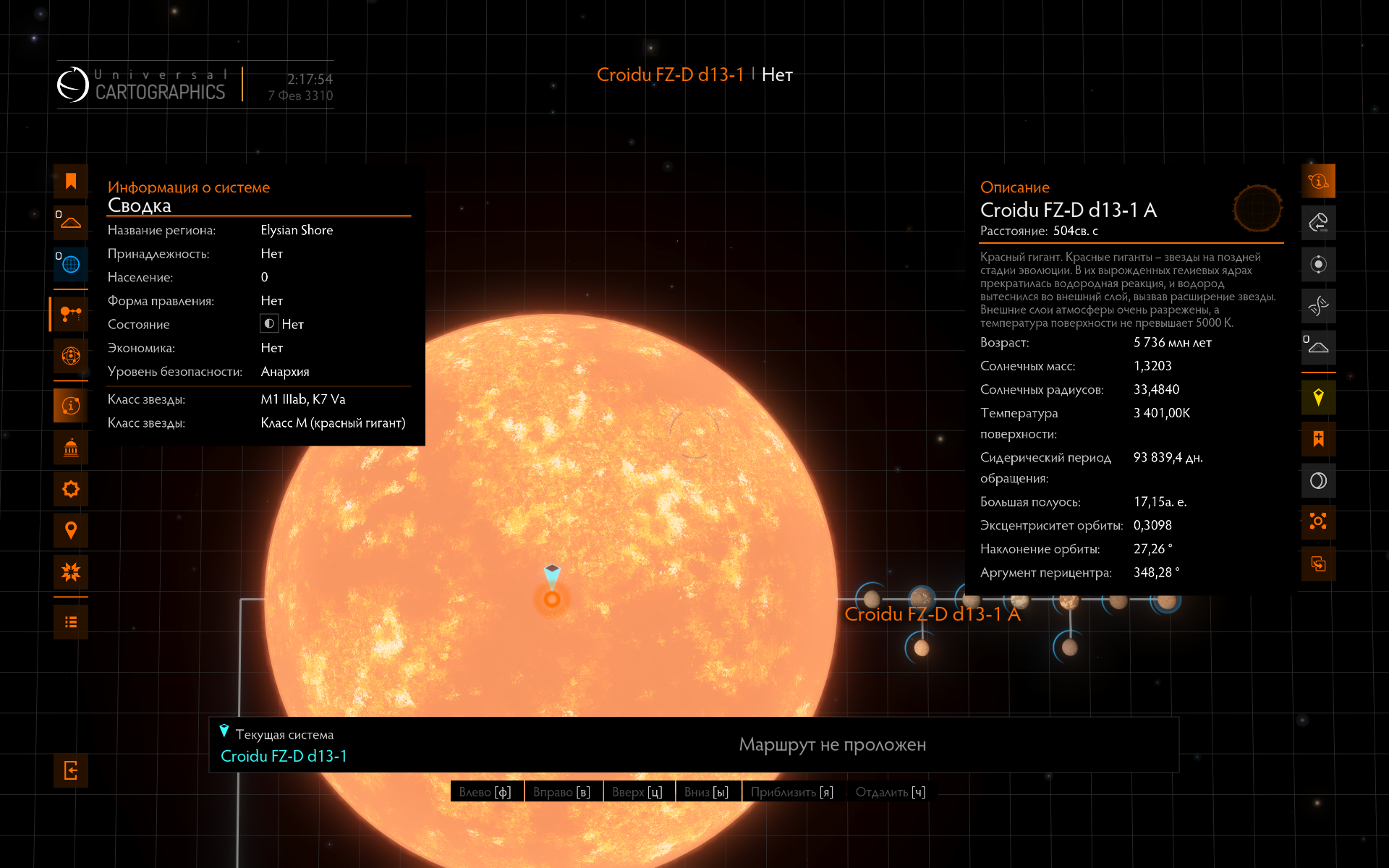
Task: Click the 3 401,00K temperature value
Action: 1162,413
